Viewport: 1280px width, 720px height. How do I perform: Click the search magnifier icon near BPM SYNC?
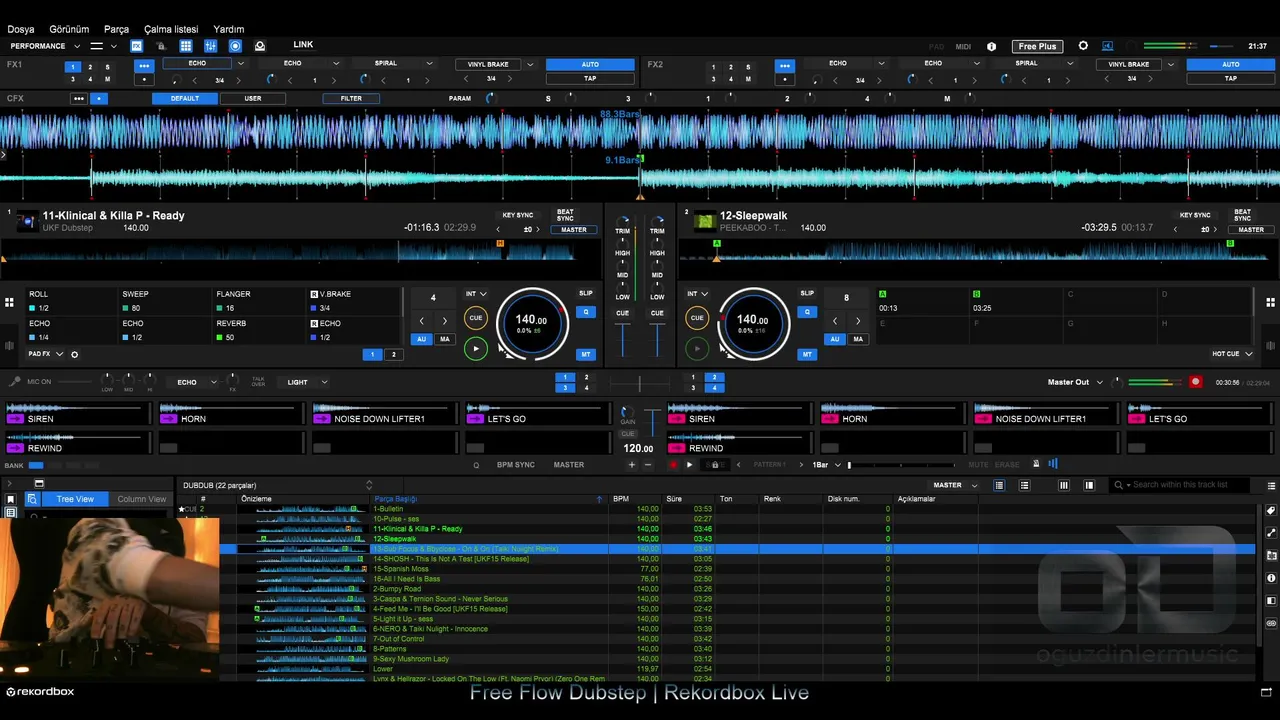tap(476, 465)
